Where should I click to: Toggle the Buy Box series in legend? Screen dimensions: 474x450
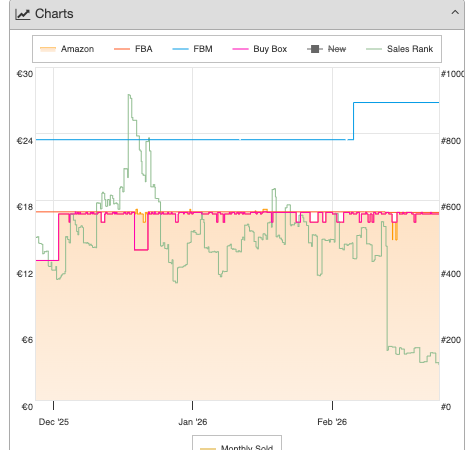click(x=260, y=49)
